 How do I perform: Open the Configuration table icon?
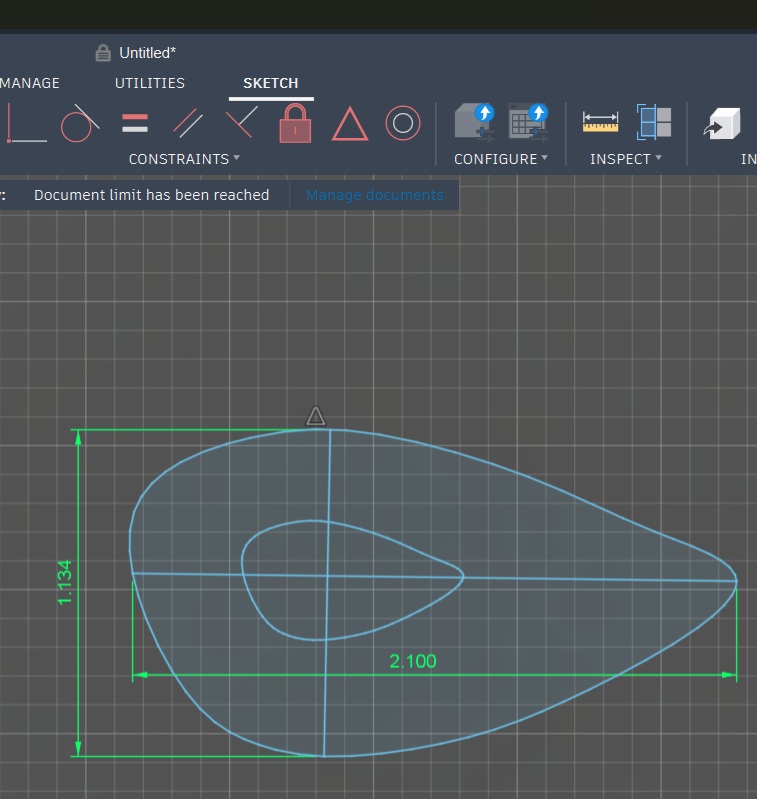(527, 122)
